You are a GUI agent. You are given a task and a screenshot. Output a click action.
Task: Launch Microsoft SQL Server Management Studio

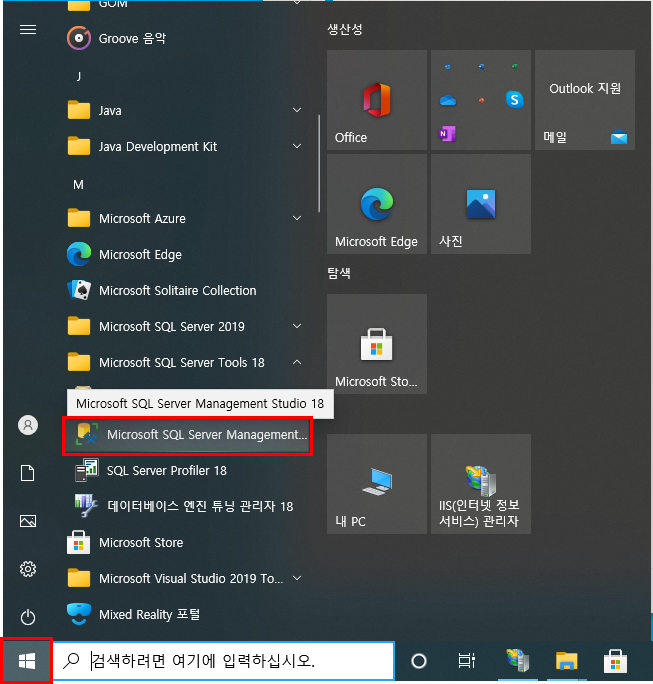pos(188,435)
